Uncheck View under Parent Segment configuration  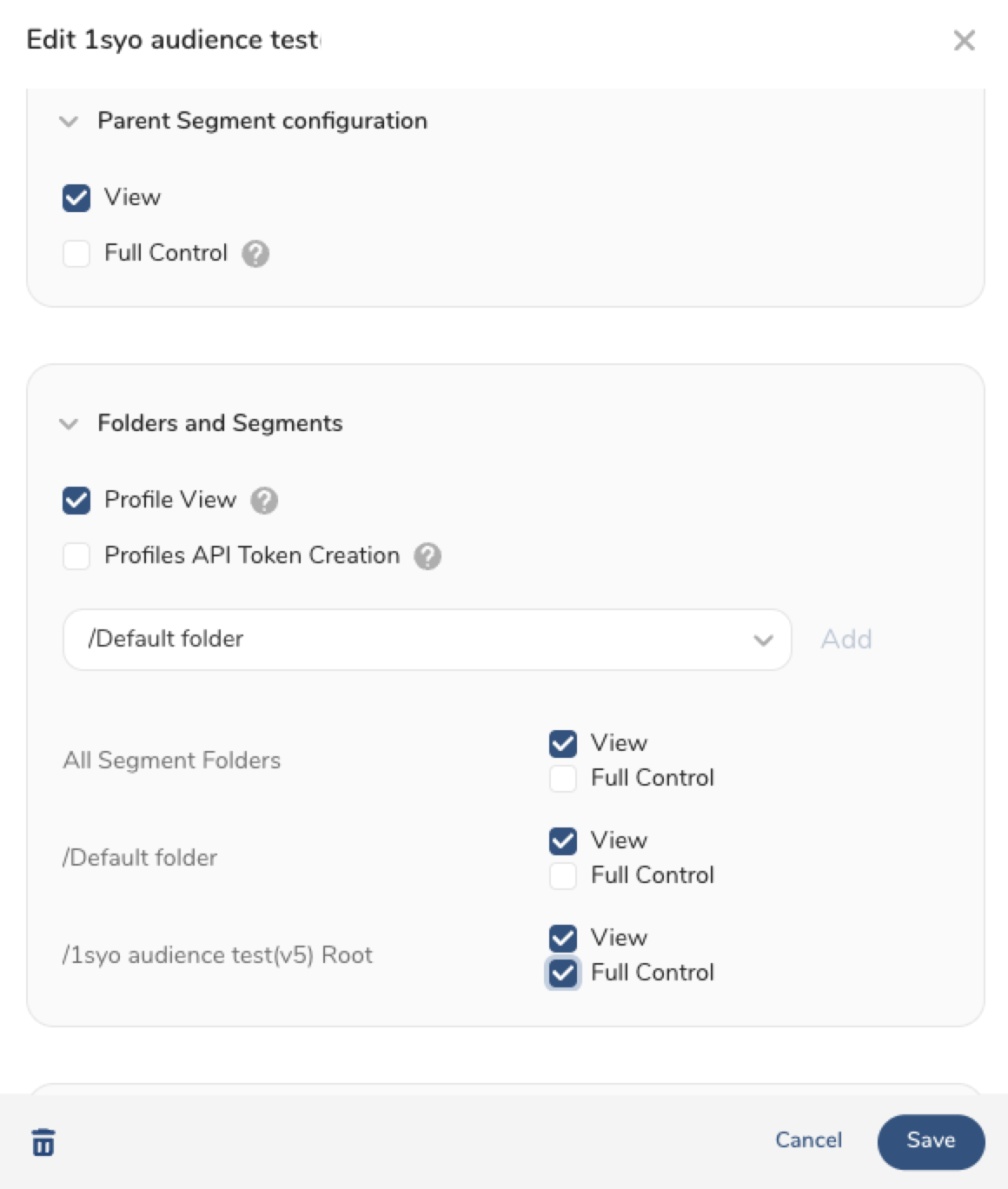pyautogui.click(x=76, y=198)
